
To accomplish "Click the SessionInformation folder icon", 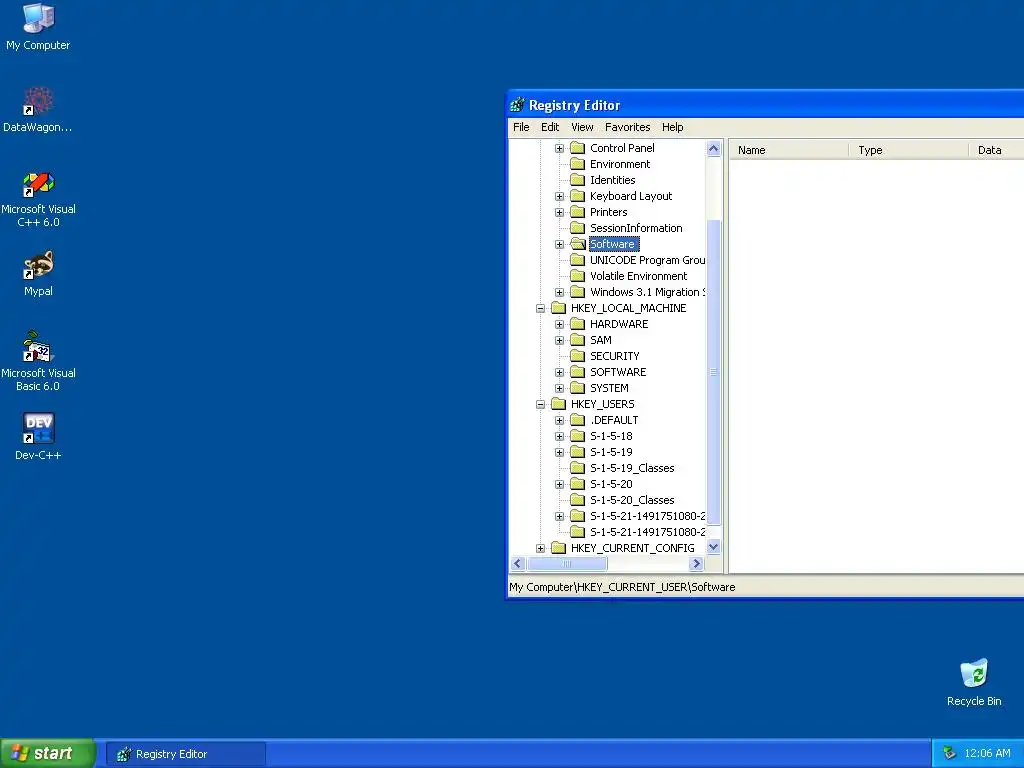I will 577,228.
